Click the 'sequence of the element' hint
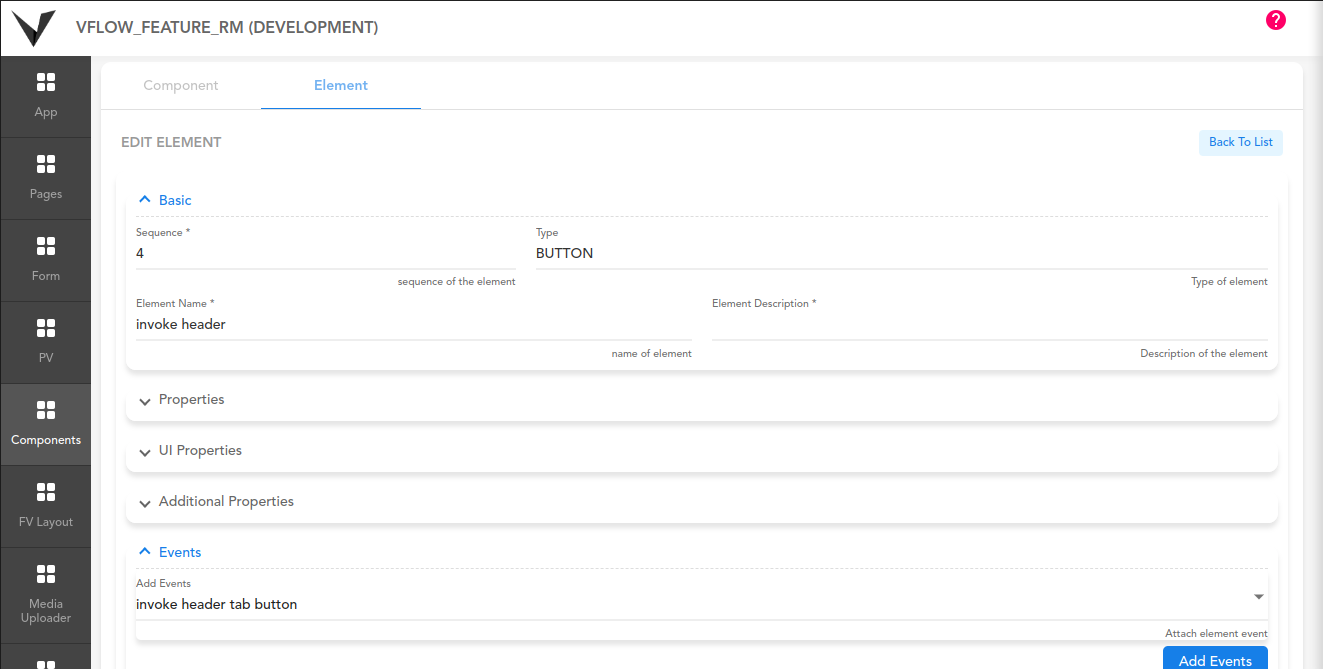Viewport: 1323px width, 669px height. (456, 282)
